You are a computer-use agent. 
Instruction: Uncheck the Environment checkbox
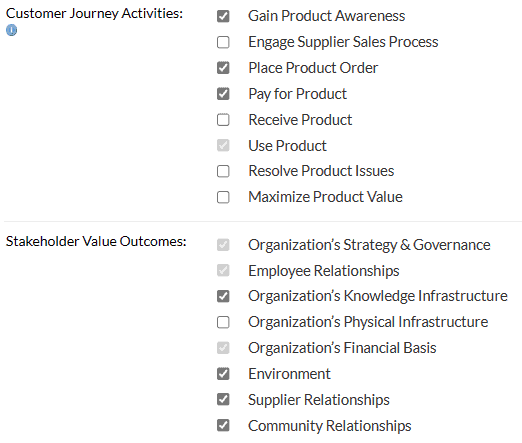(223, 374)
